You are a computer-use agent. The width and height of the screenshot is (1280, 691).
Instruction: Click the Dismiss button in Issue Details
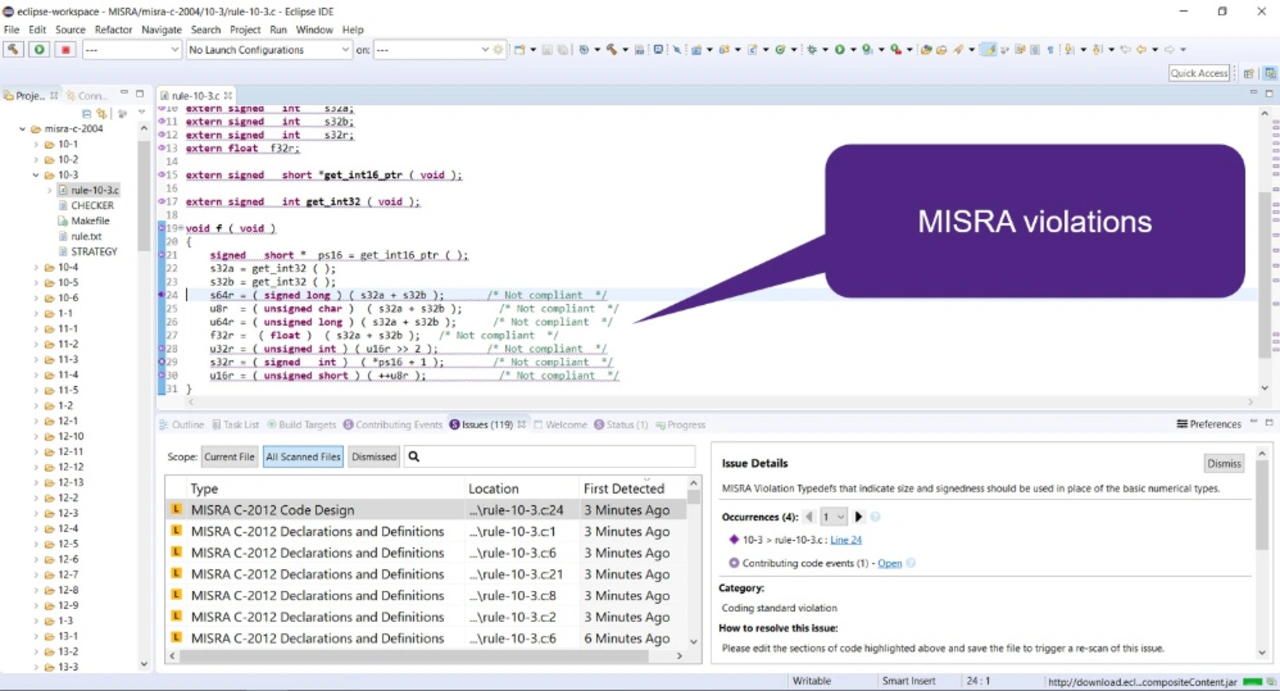pyautogui.click(x=1223, y=463)
